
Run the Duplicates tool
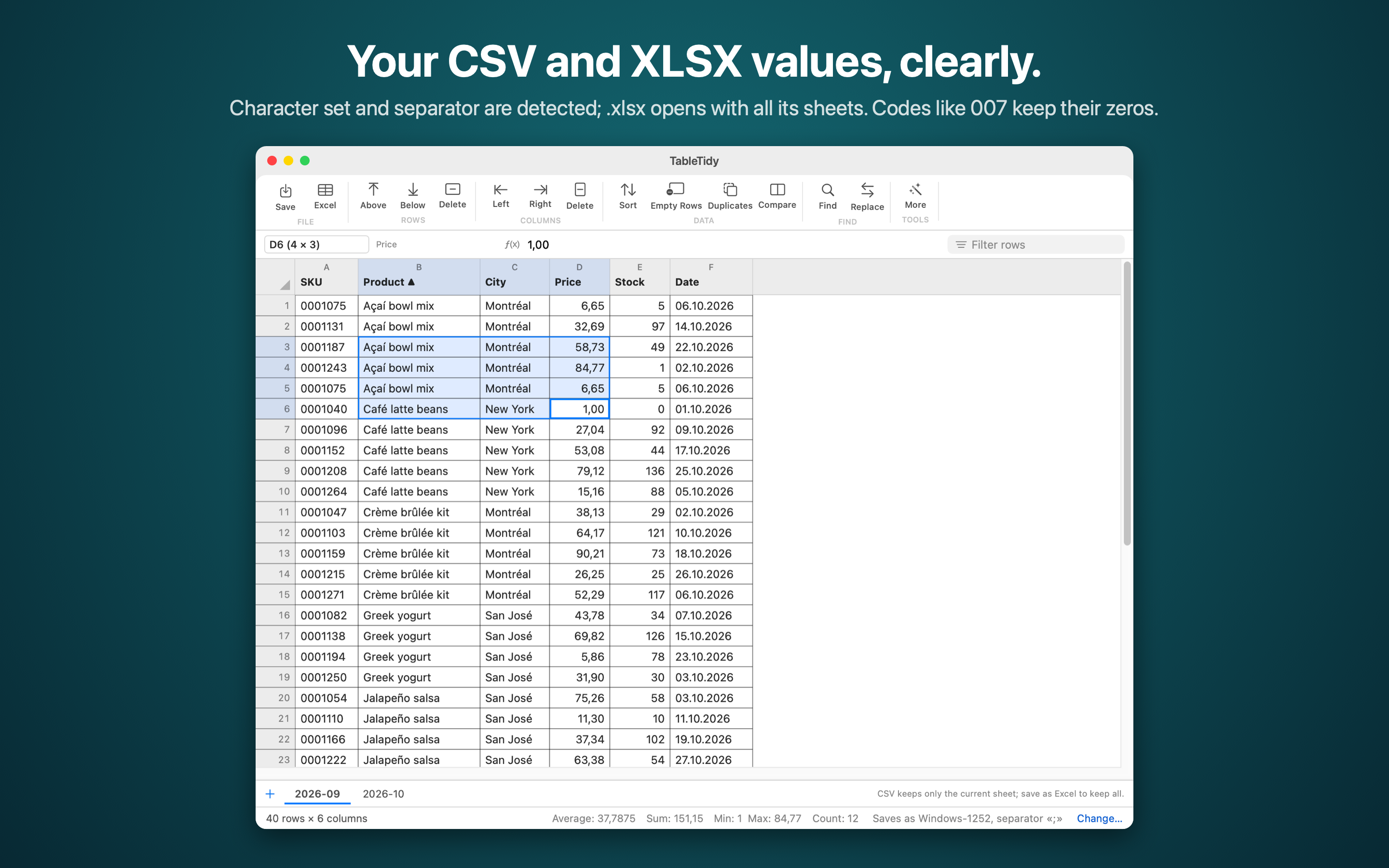730,196
